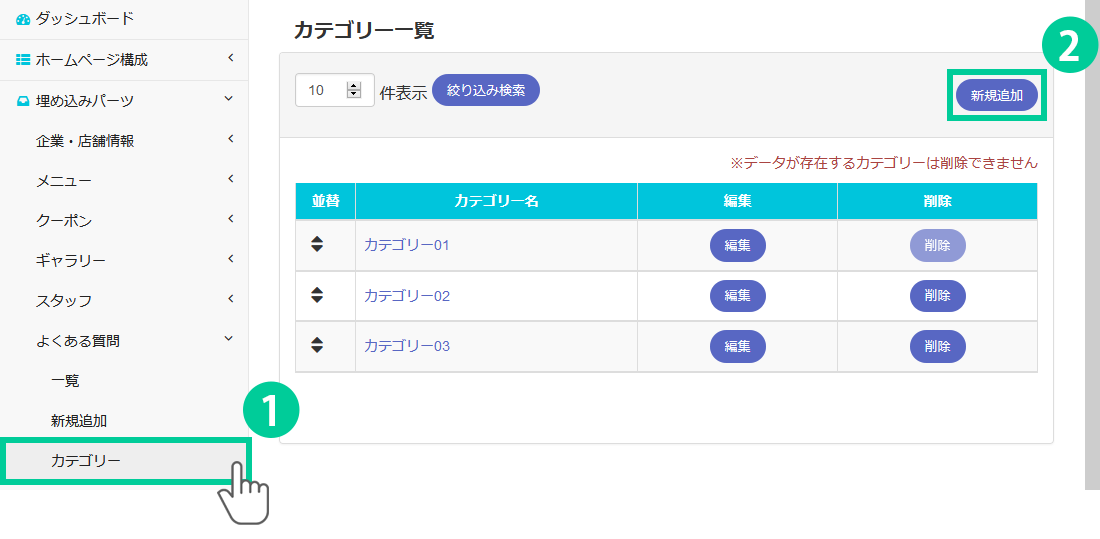Image resolution: width=1100 pixels, height=539 pixels.
Task: Collapse the よくある質問 section
Action: tap(229, 340)
